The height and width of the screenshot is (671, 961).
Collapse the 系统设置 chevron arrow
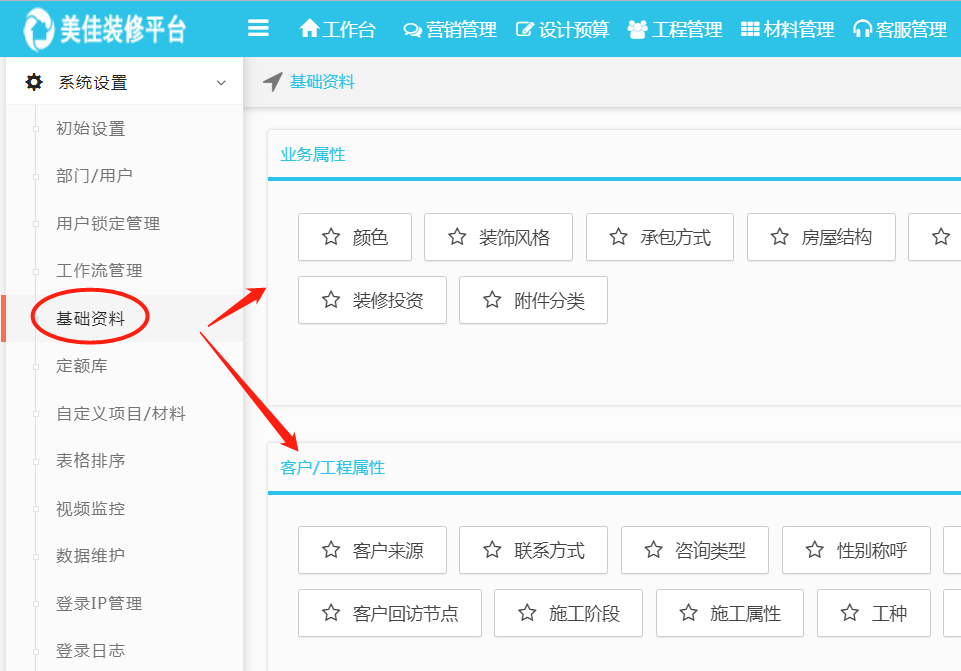point(221,83)
